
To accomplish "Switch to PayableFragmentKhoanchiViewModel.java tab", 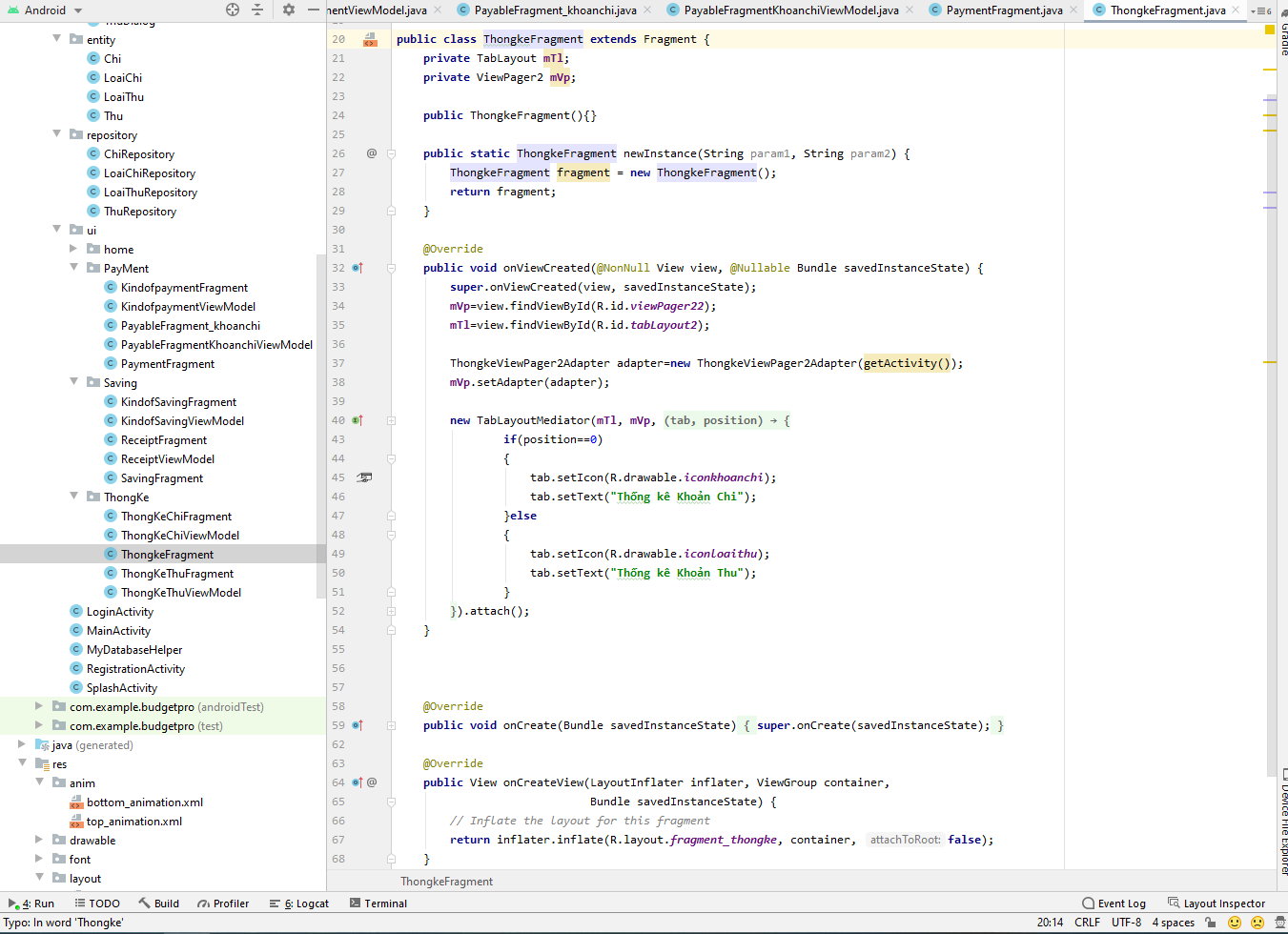I will coord(791,10).
